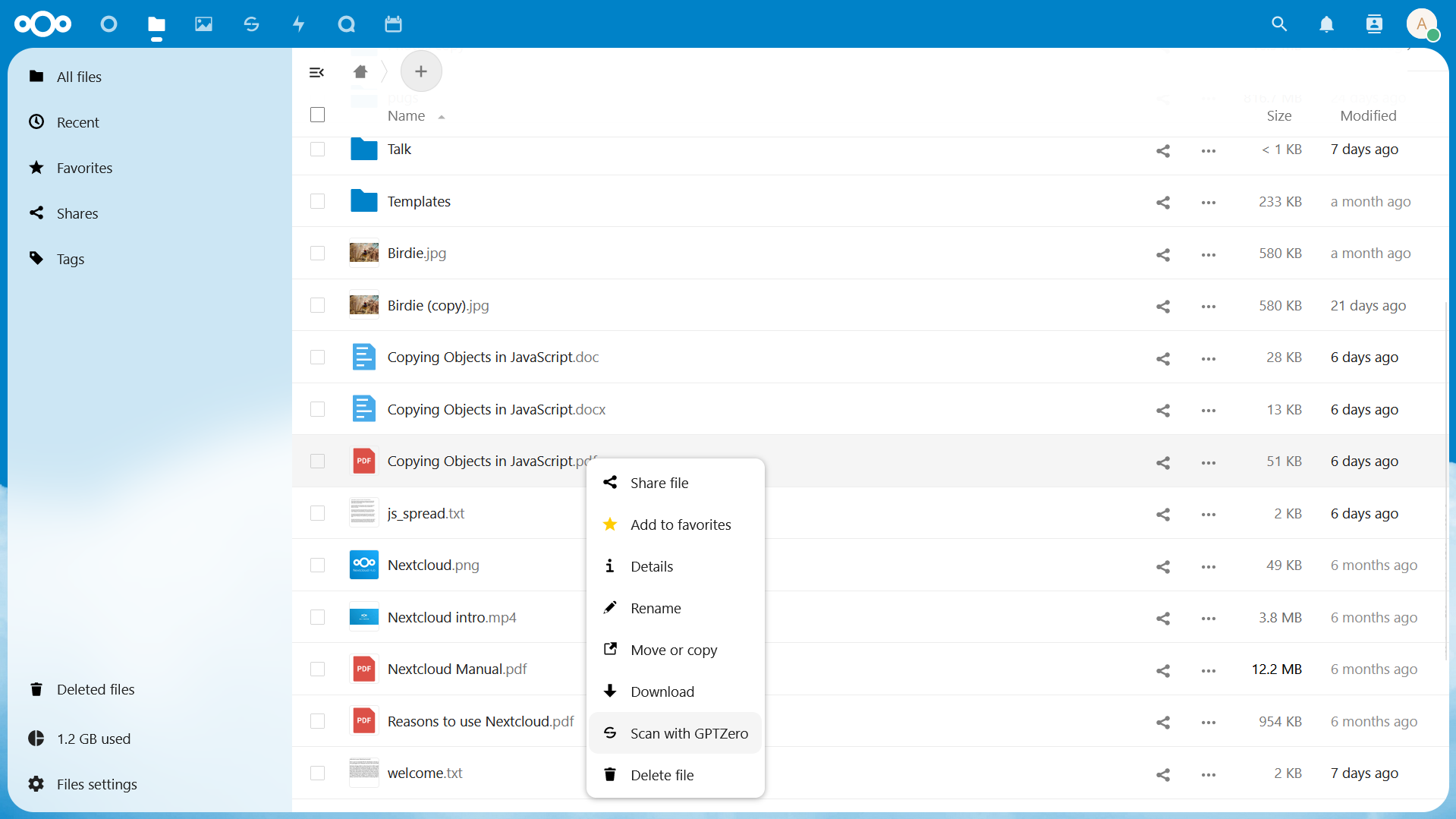Share Nextcloud.png via share icon
The width and height of the screenshot is (1456, 819).
tap(1163, 566)
